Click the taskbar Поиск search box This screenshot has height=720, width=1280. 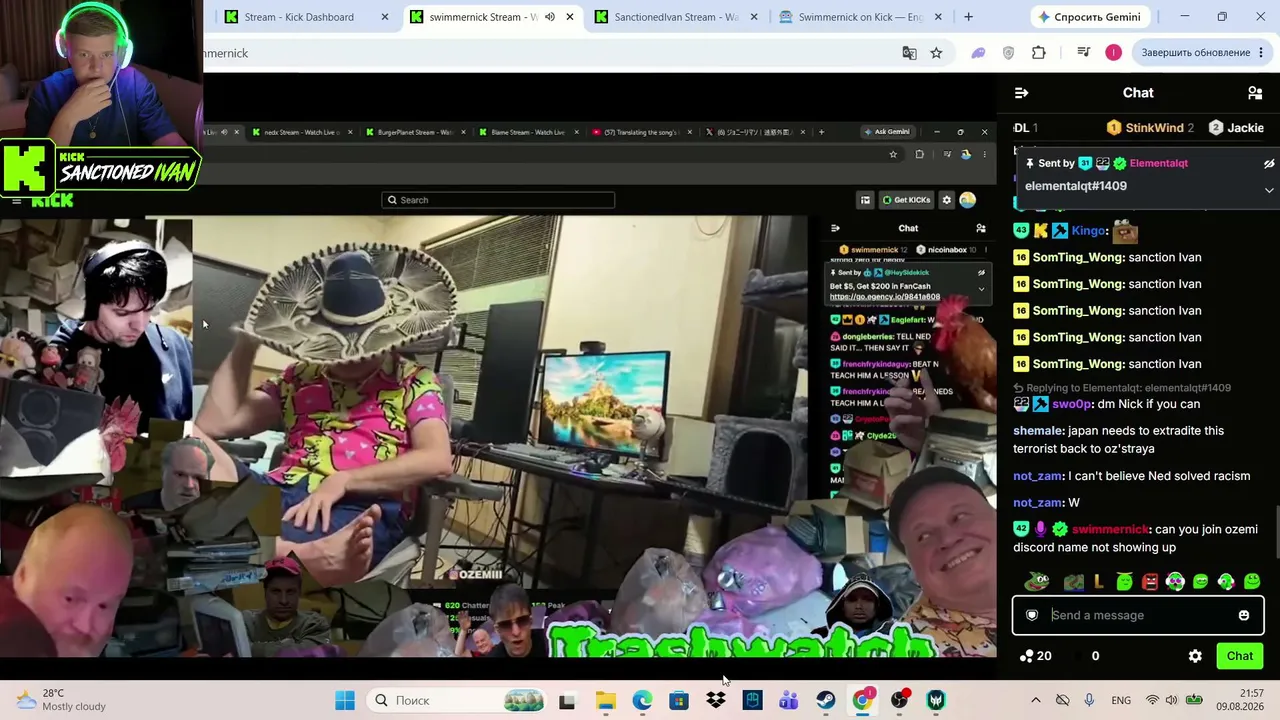pos(457,700)
